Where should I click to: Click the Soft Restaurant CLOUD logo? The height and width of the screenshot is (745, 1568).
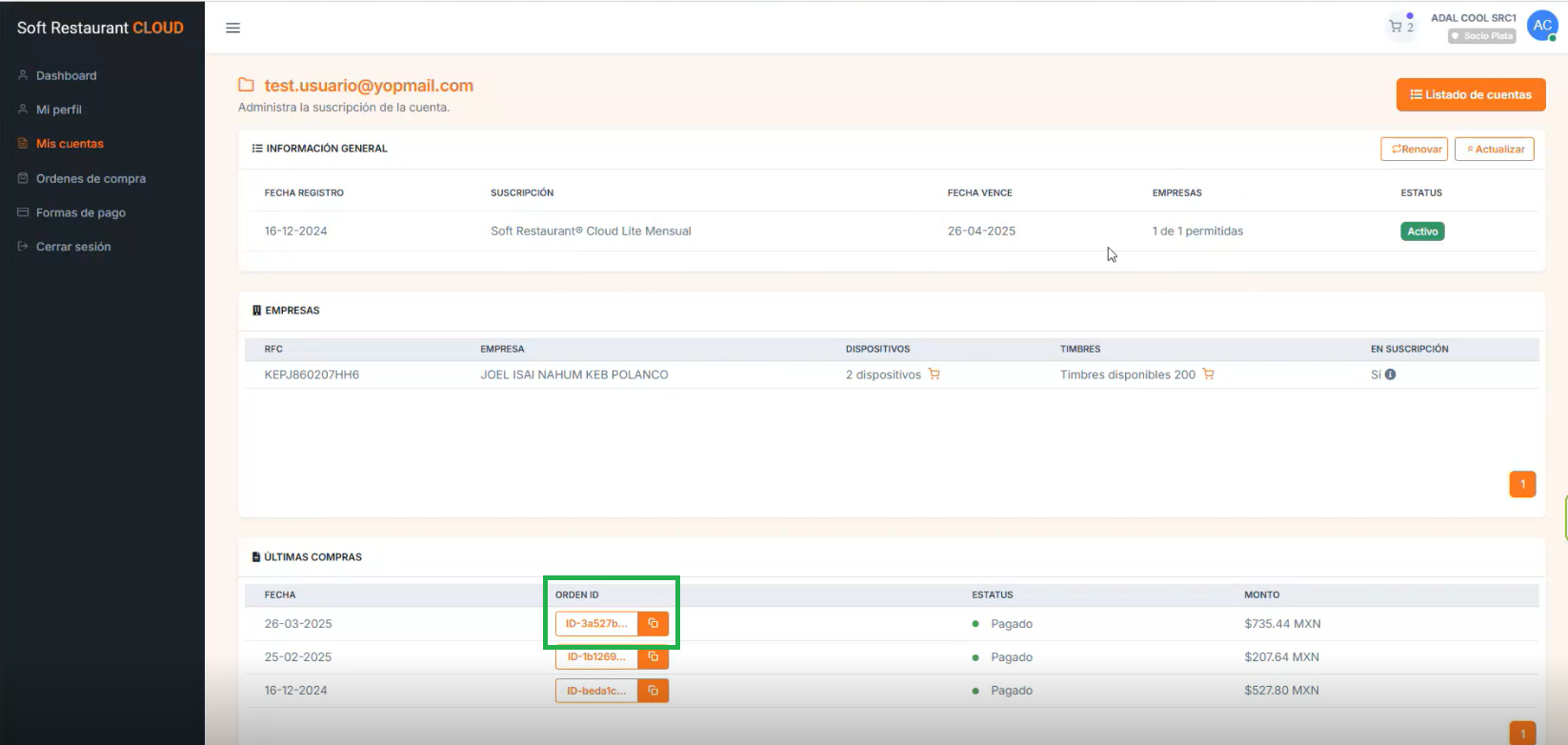coord(100,28)
